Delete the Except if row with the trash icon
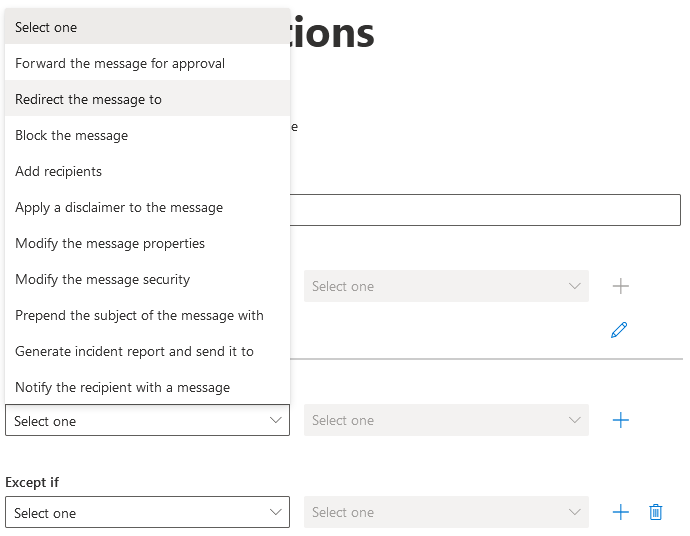 point(656,512)
